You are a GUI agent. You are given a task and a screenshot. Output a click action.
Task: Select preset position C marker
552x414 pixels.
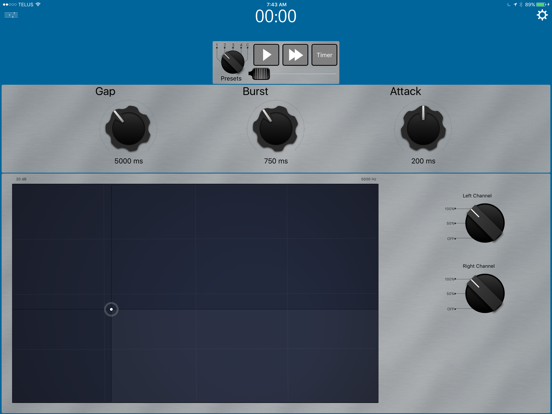pos(247,45)
